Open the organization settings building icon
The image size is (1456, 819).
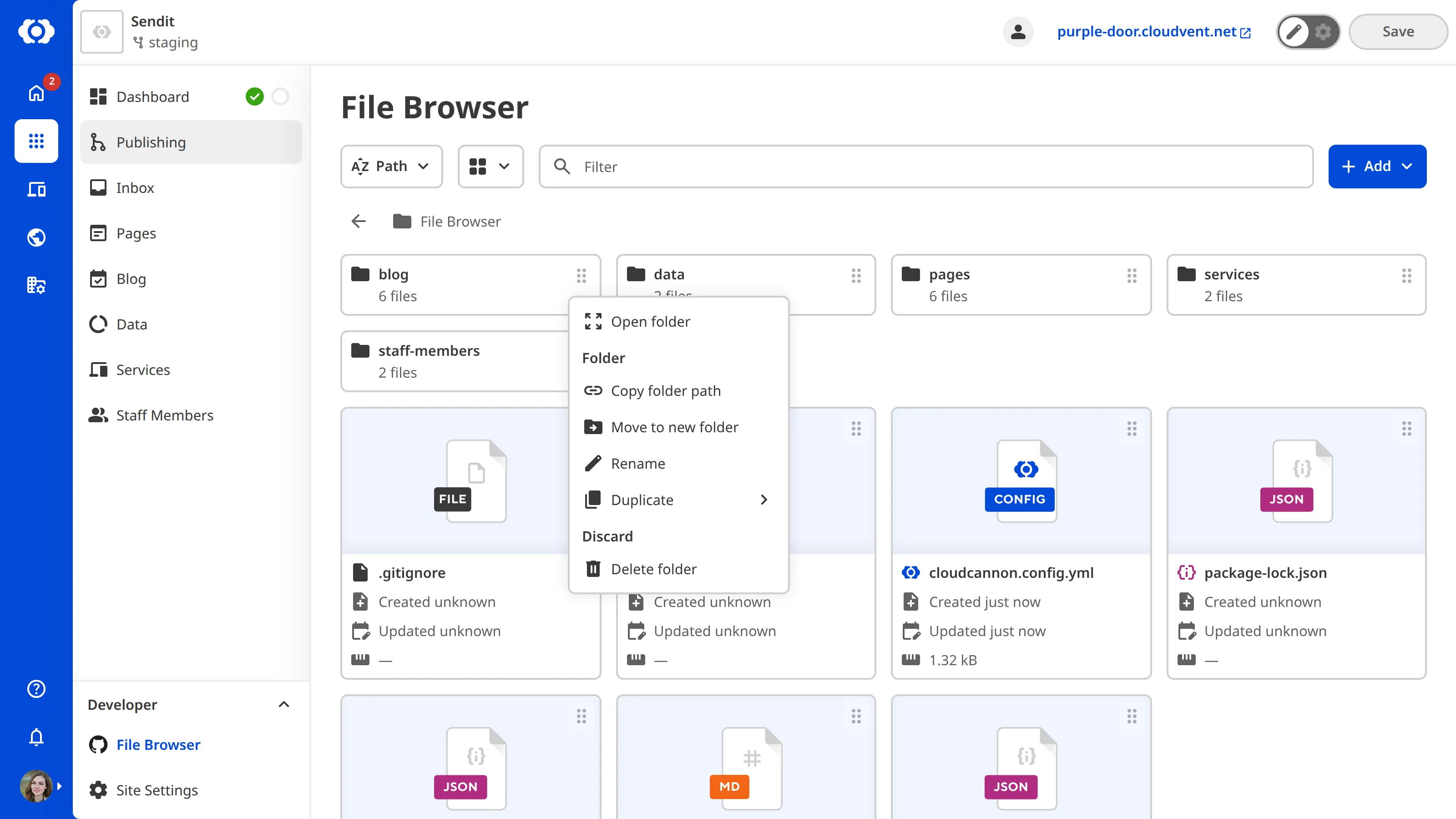[36, 285]
